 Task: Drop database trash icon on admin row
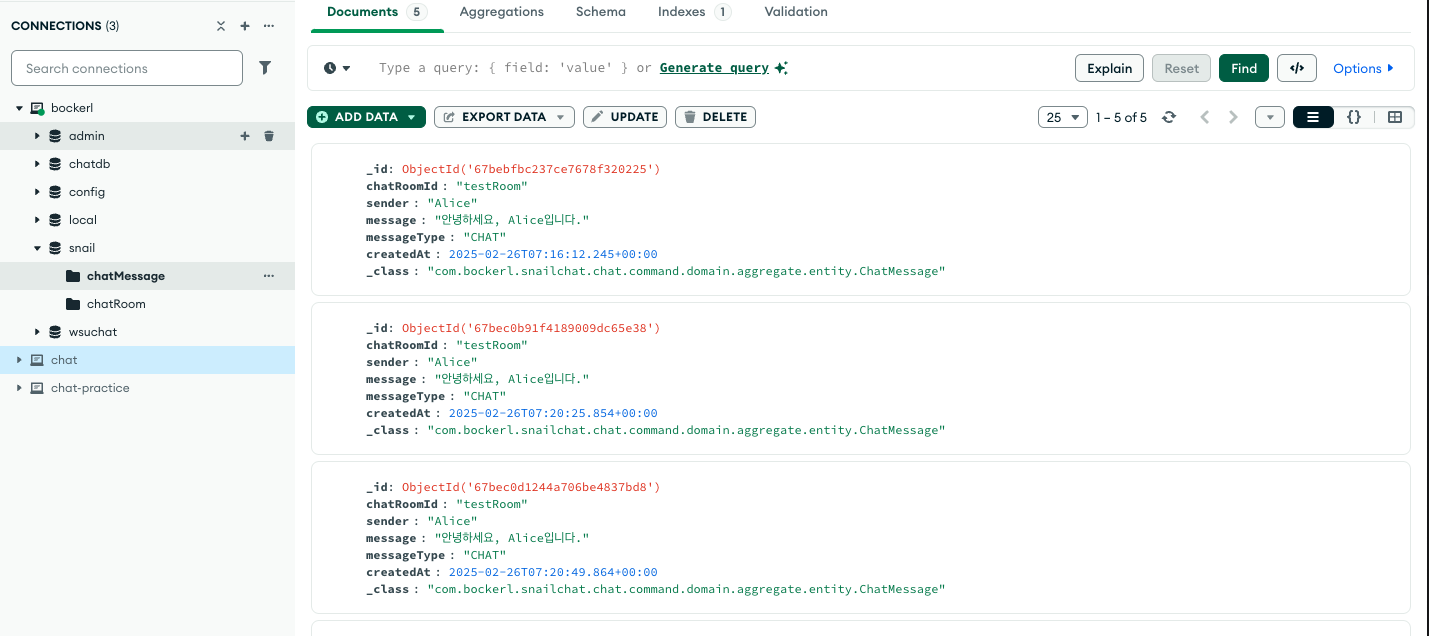click(269, 136)
